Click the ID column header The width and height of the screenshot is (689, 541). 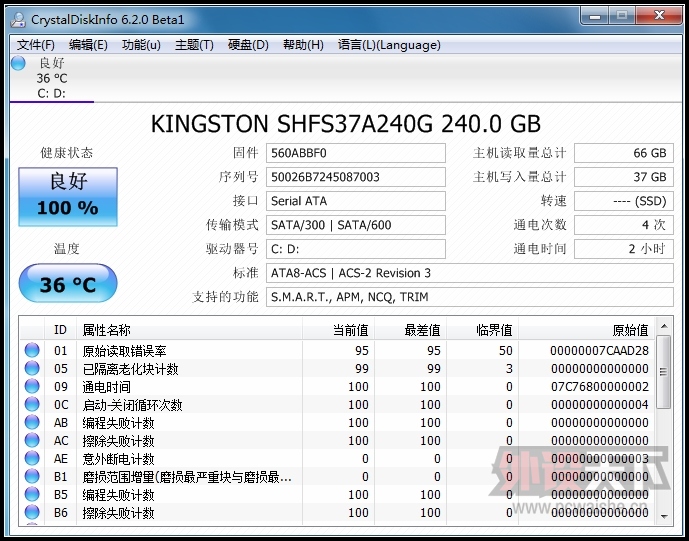60,329
